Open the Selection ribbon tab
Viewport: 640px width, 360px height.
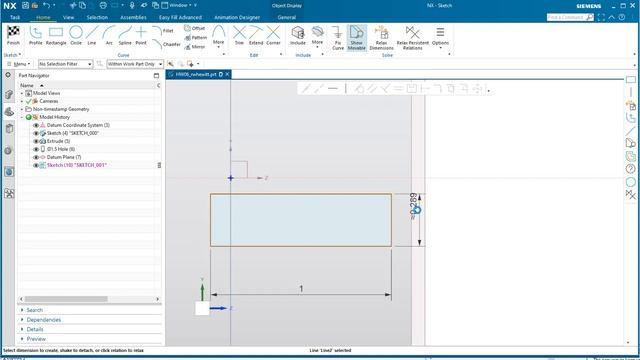(x=97, y=18)
